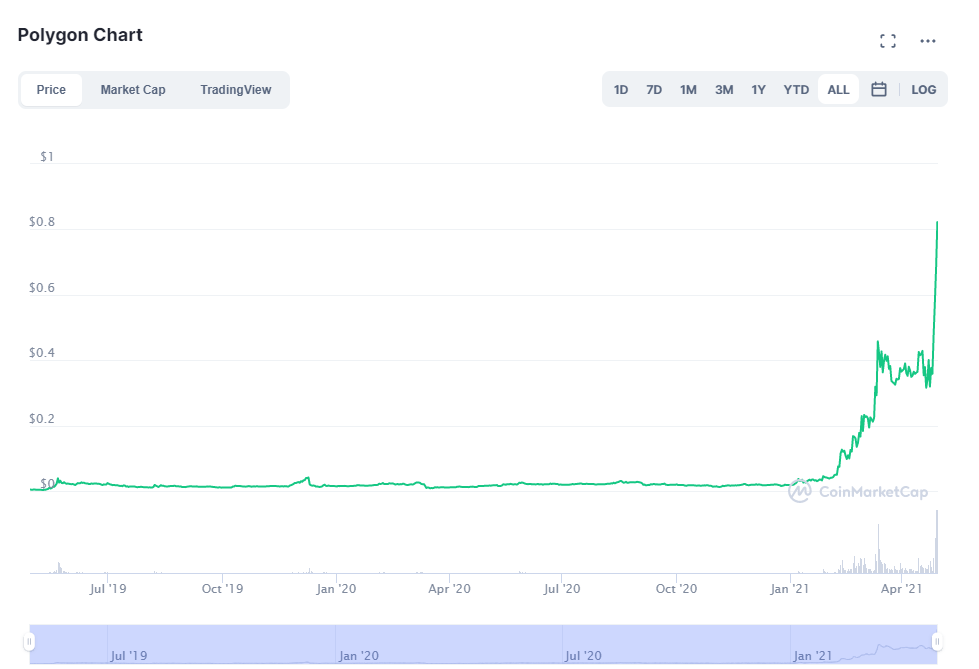Click the $0.2 price axis label
Image resolution: width=979 pixels, height=669 pixels.
pyautogui.click(x=42, y=419)
